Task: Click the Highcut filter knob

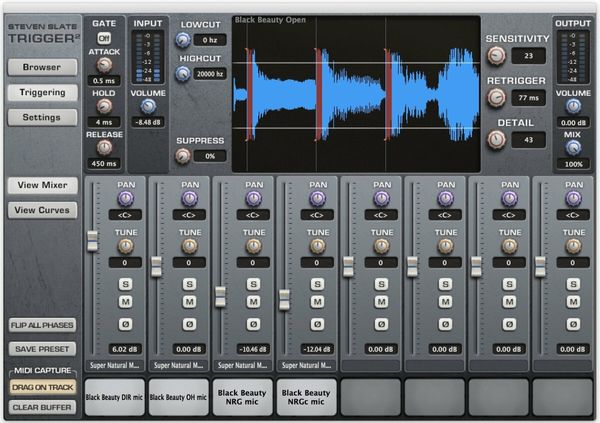Action: 183,74
